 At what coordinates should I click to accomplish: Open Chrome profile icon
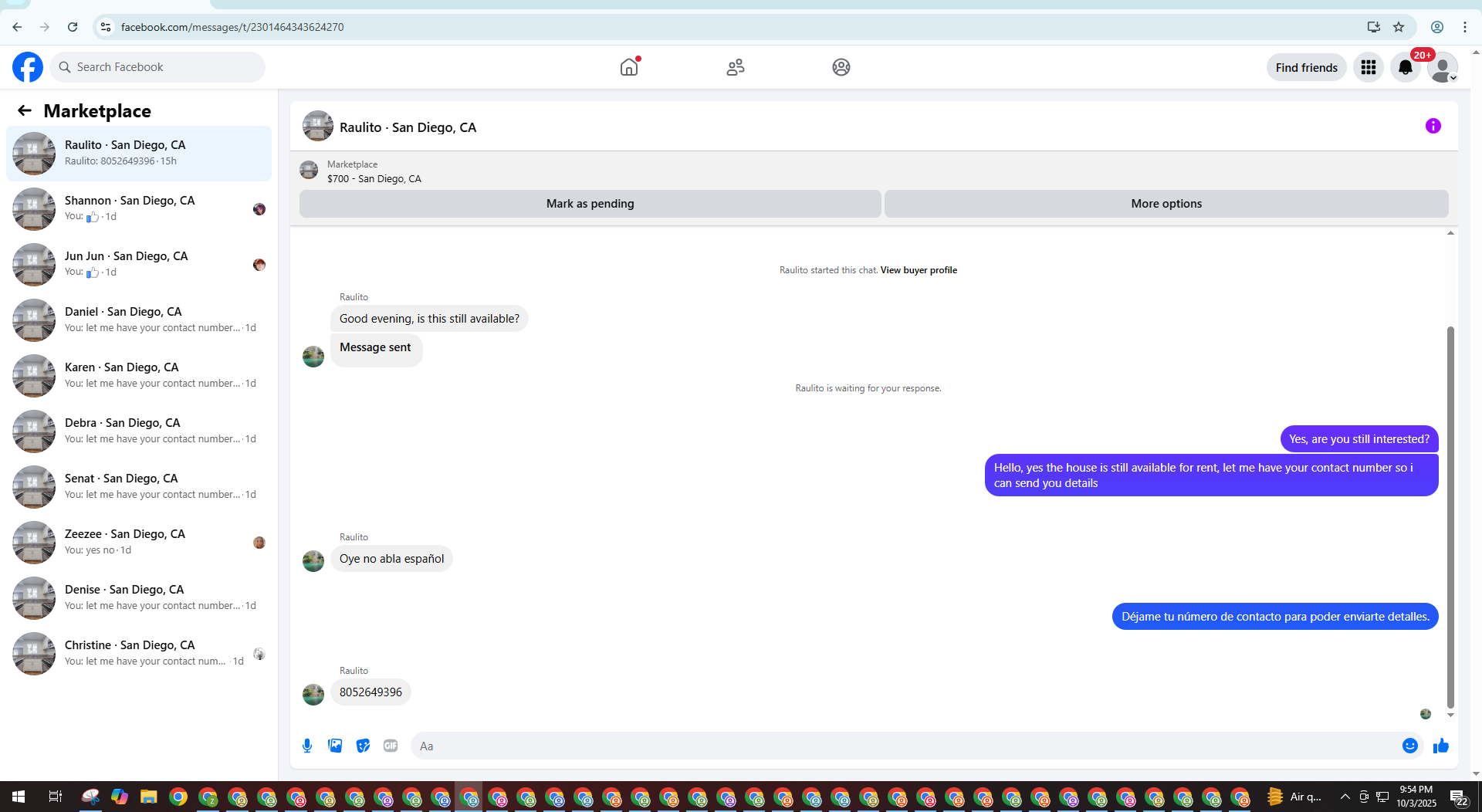click(1437, 27)
